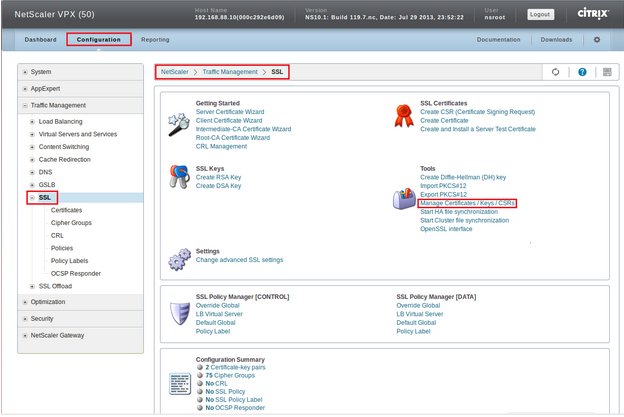The width and height of the screenshot is (624, 417).
Task: Open Intermediate-CA Certificate Wizard
Action: (x=244, y=129)
